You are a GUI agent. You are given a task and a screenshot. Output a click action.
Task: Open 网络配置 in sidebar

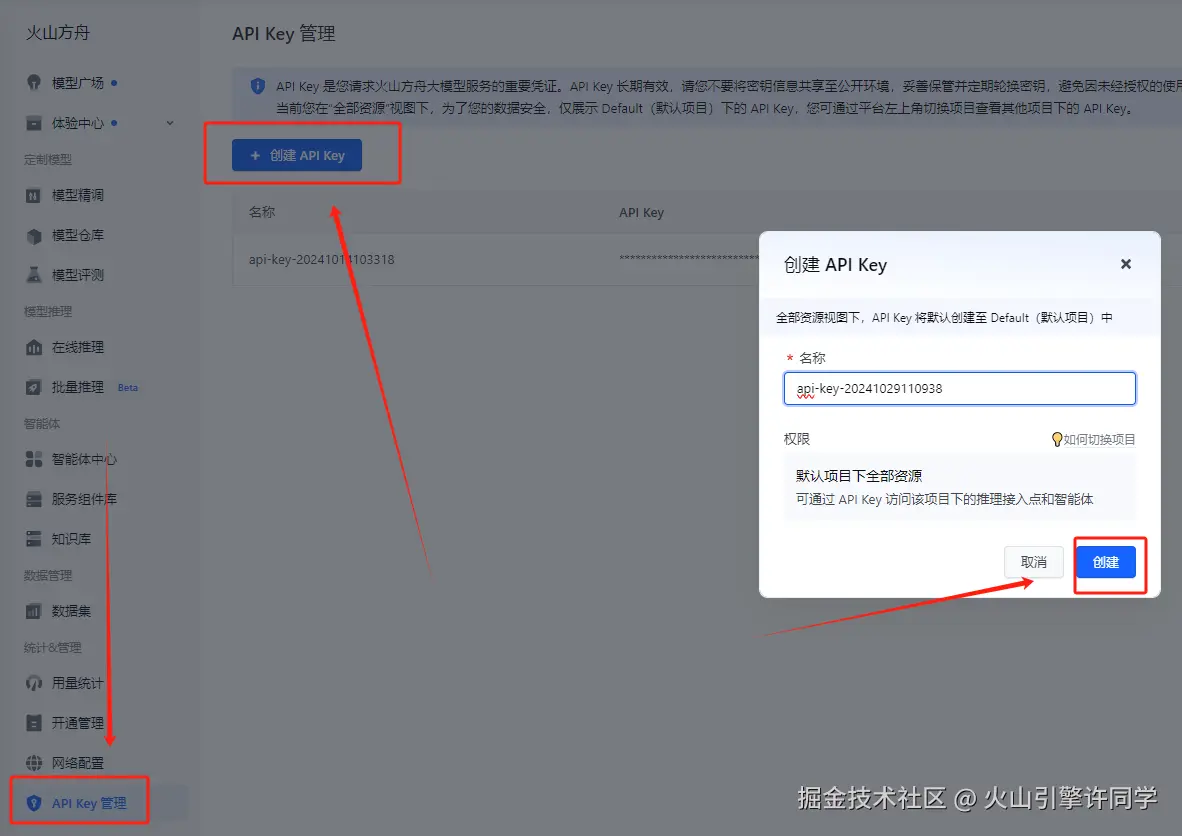pyautogui.click(x=78, y=763)
